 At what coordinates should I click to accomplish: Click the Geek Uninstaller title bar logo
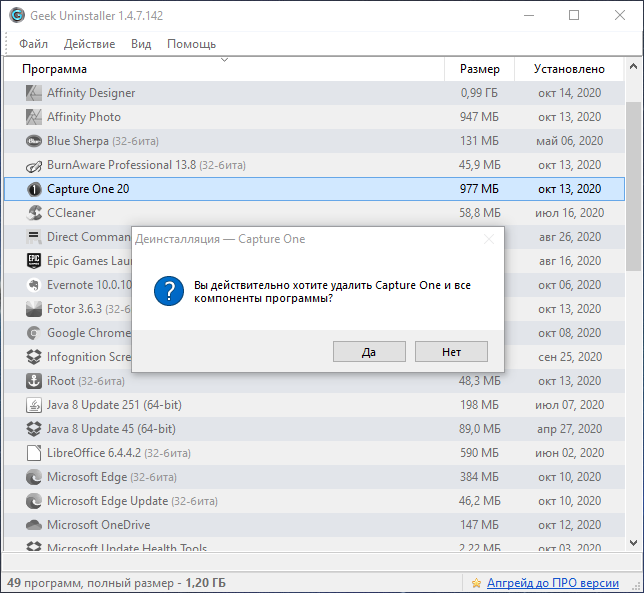[x=17, y=16]
